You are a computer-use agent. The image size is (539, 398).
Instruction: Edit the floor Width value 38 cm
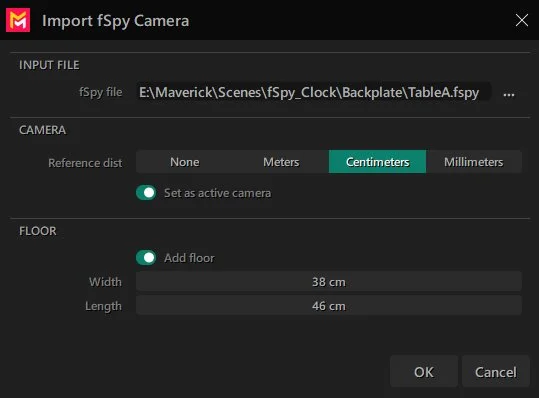[329, 282]
